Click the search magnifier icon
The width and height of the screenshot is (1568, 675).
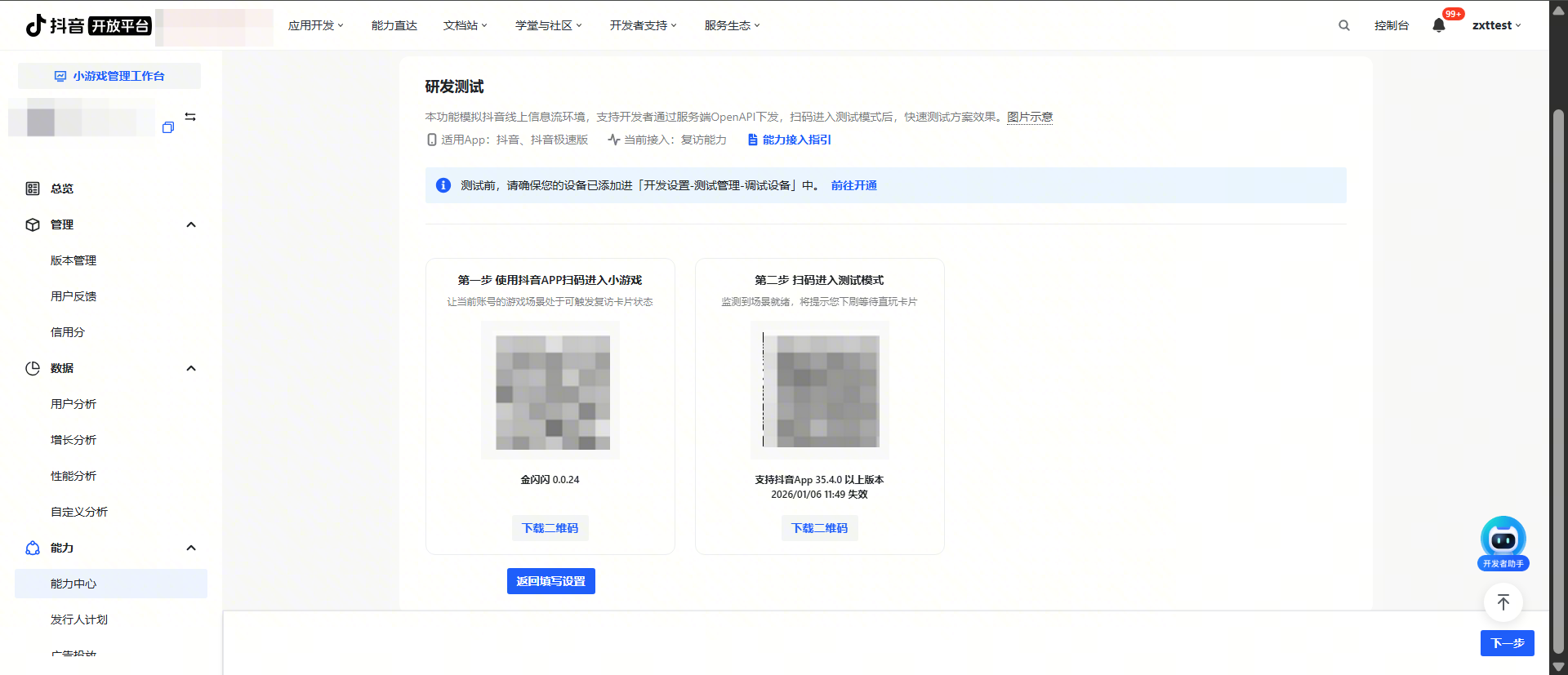tap(1343, 25)
